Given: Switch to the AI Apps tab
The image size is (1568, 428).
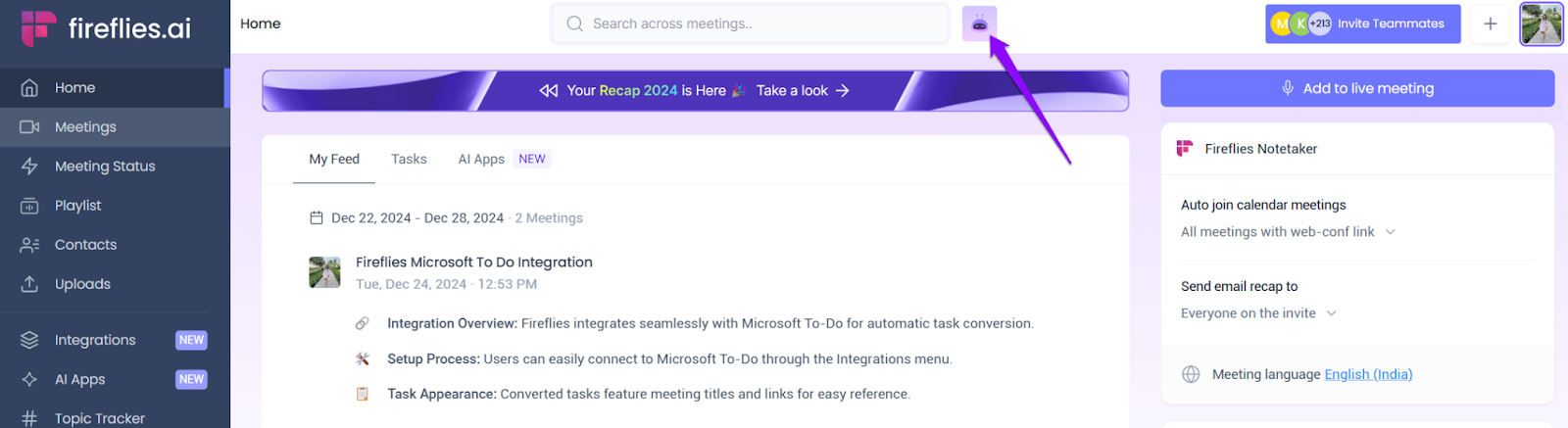Looking at the screenshot, I should point(481,159).
